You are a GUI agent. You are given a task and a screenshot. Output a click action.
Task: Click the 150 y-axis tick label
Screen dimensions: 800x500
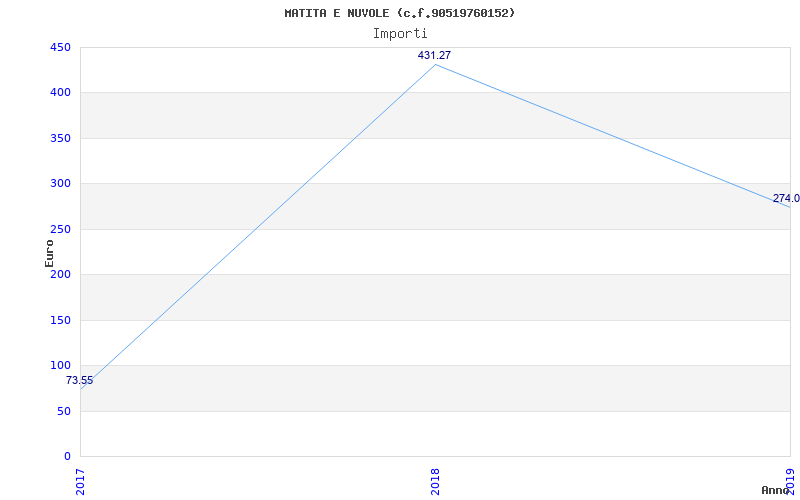click(x=60, y=320)
